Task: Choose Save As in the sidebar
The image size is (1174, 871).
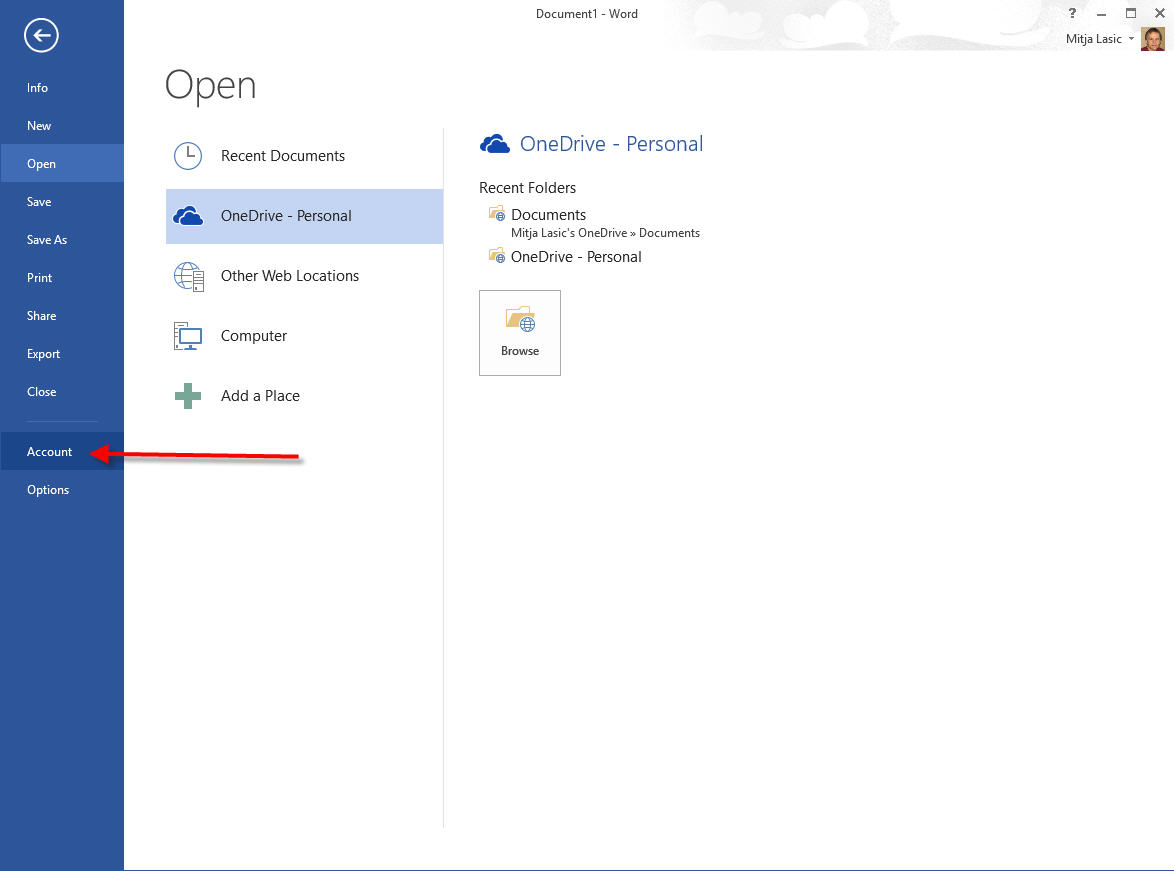Action: tap(47, 240)
